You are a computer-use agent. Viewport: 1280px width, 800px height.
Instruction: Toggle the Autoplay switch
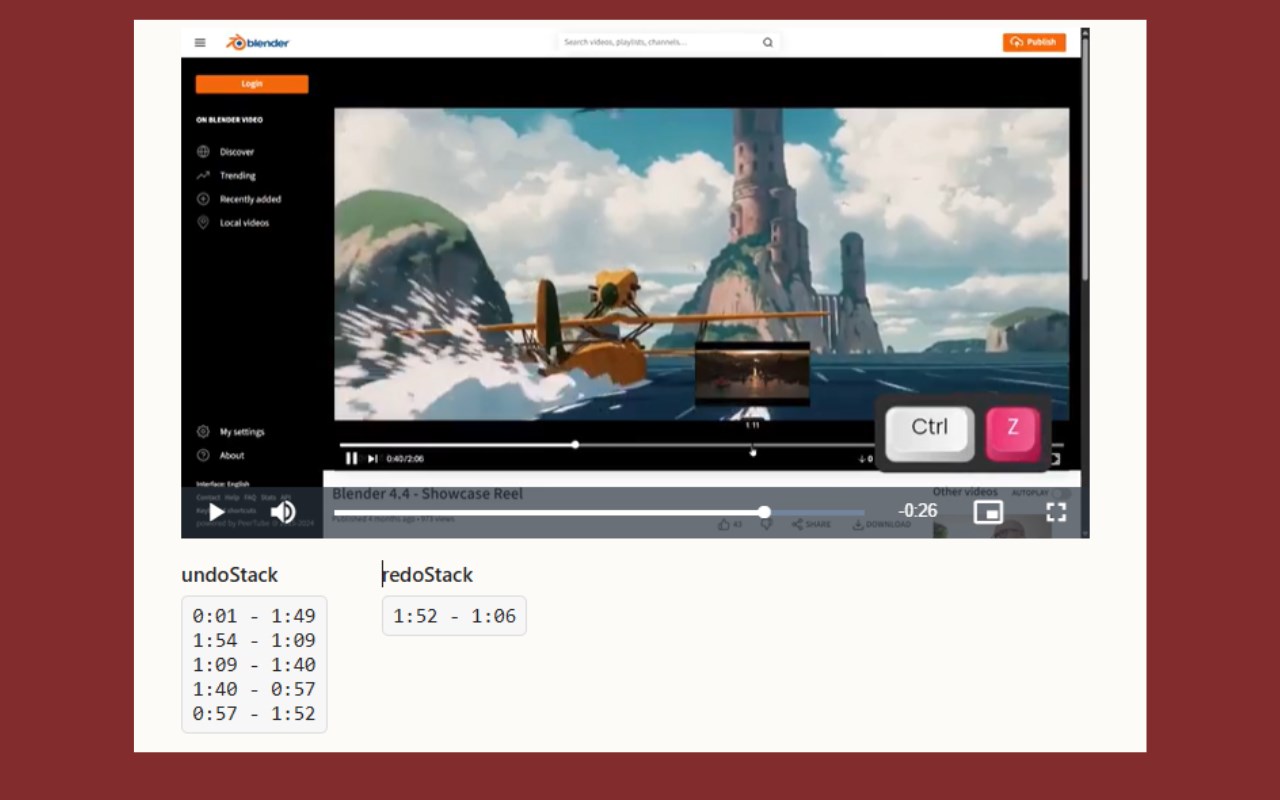click(x=1062, y=493)
